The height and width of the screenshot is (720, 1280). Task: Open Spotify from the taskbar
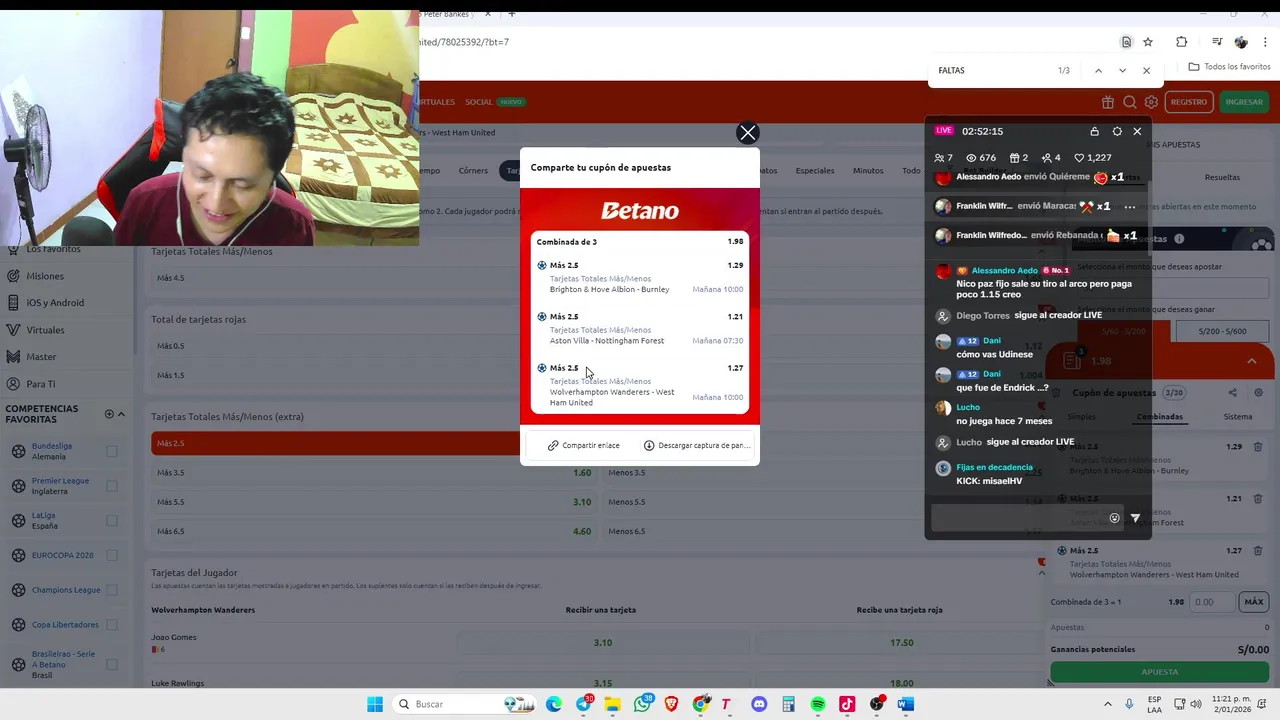pyautogui.click(x=818, y=704)
